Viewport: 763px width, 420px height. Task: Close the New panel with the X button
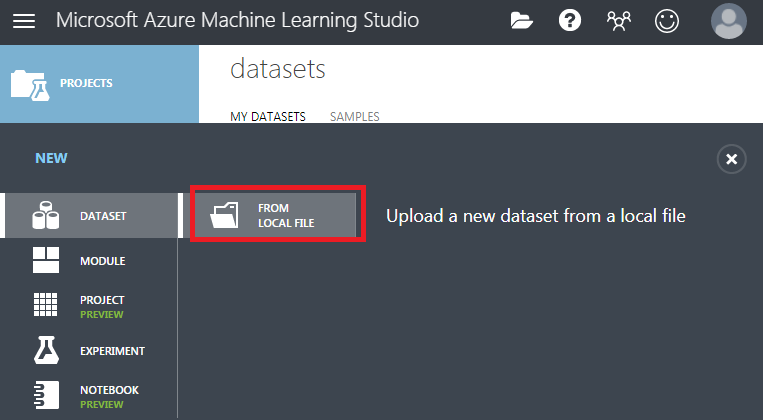point(731,159)
